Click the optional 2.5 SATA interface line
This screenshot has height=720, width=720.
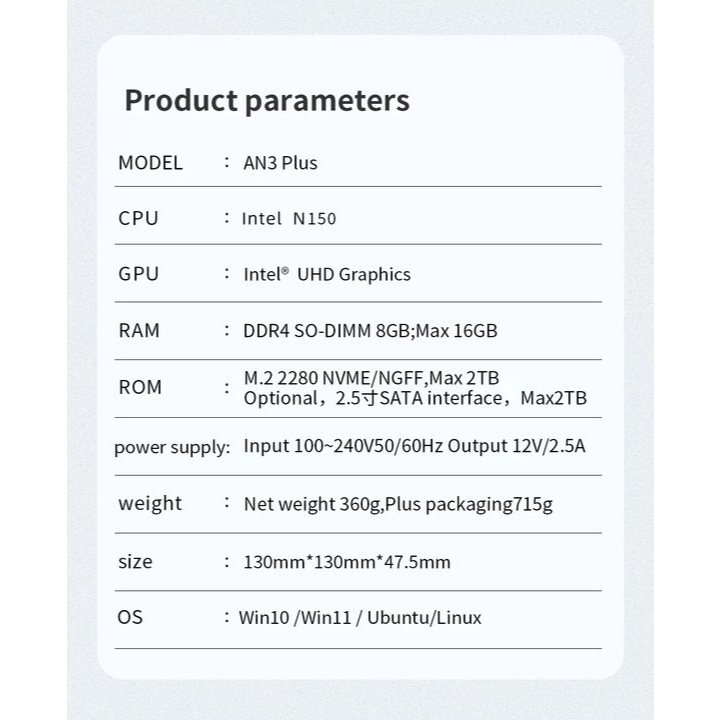(415, 398)
